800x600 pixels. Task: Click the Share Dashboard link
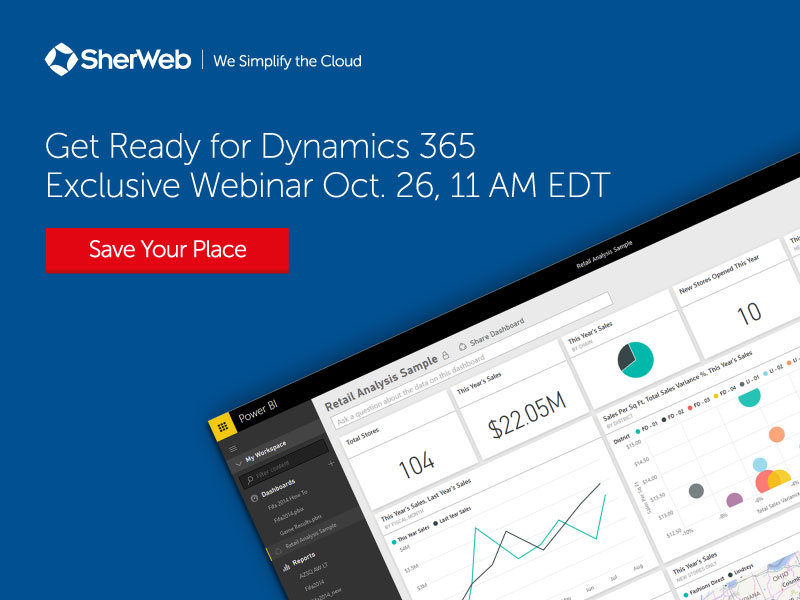click(x=497, y=332)
